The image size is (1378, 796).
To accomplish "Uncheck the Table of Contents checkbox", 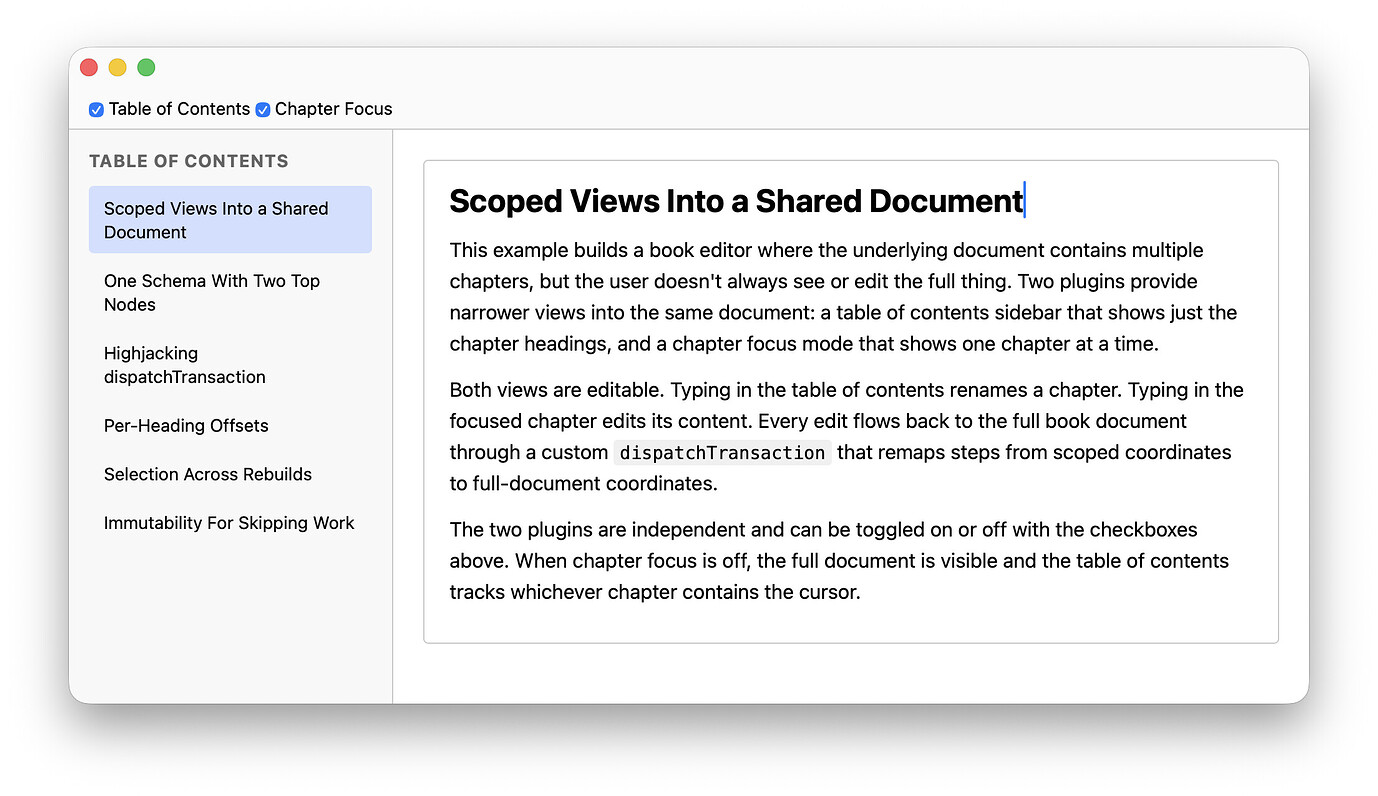I will [x=96, y=110].
